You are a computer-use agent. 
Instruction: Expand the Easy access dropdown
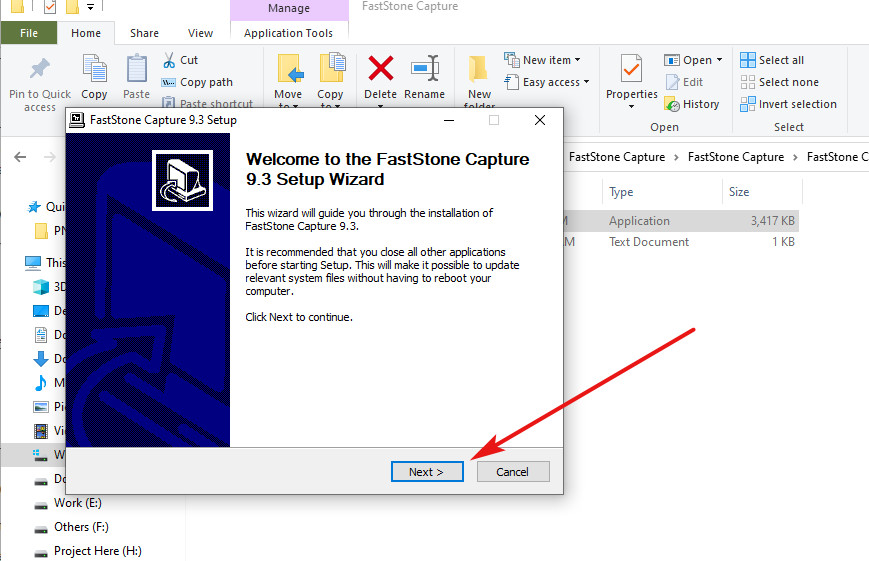point(586,82)
